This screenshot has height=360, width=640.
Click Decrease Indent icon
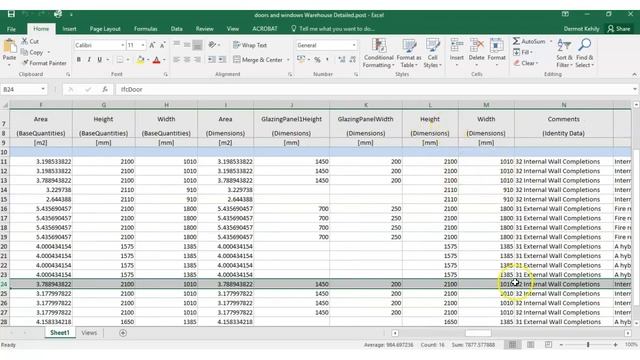click(211, 60)
